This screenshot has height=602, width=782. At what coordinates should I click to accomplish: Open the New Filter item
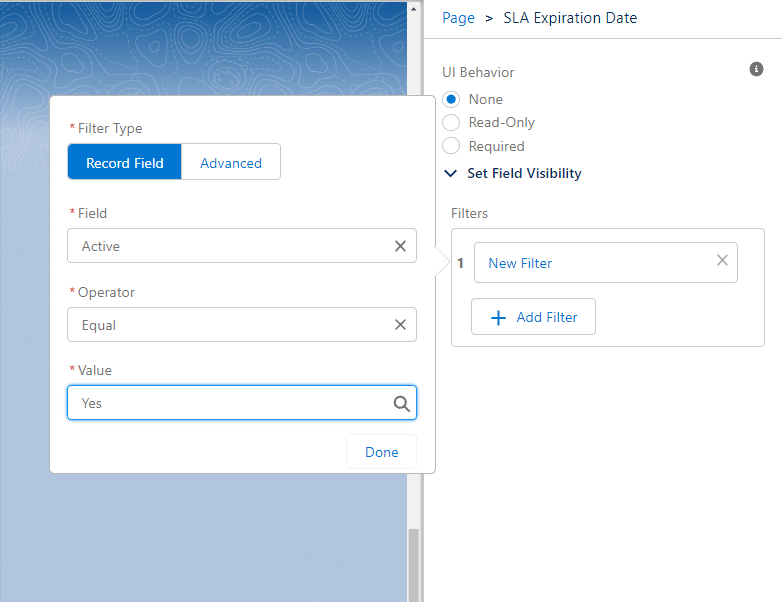tap(590, 263)
